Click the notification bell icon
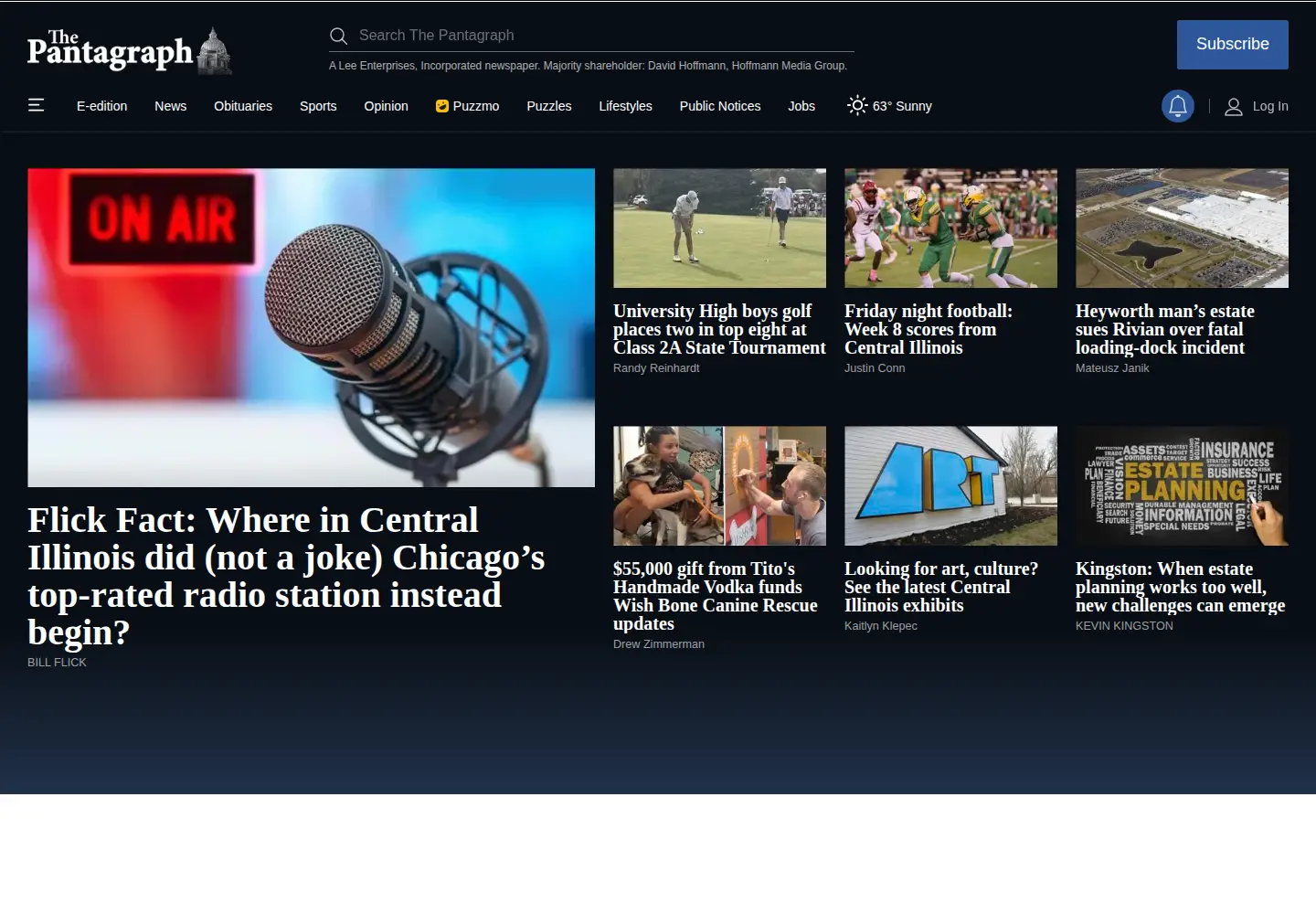This screenshot has height=914, width=1316. 1178,106
